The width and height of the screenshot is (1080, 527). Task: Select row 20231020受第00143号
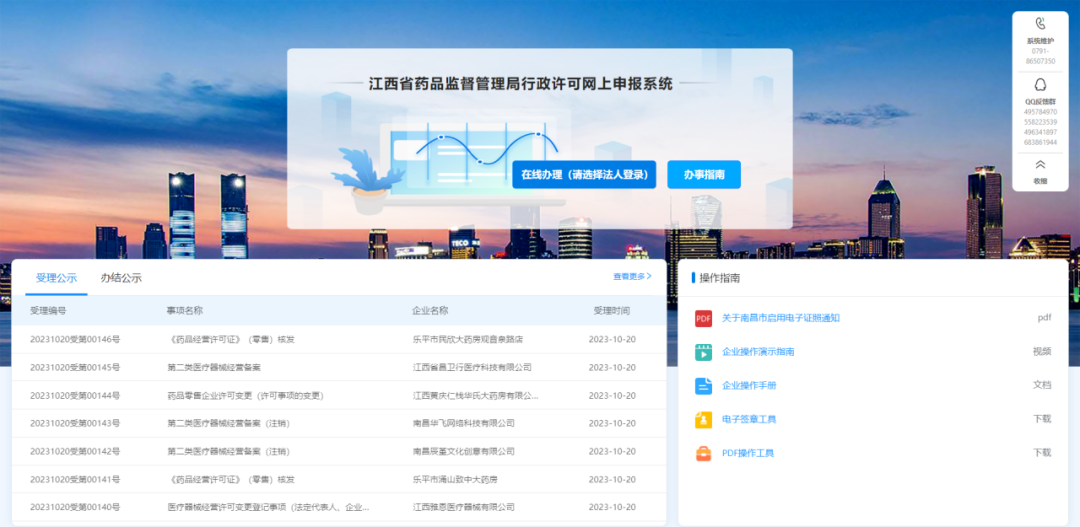(x=339, y=423)
